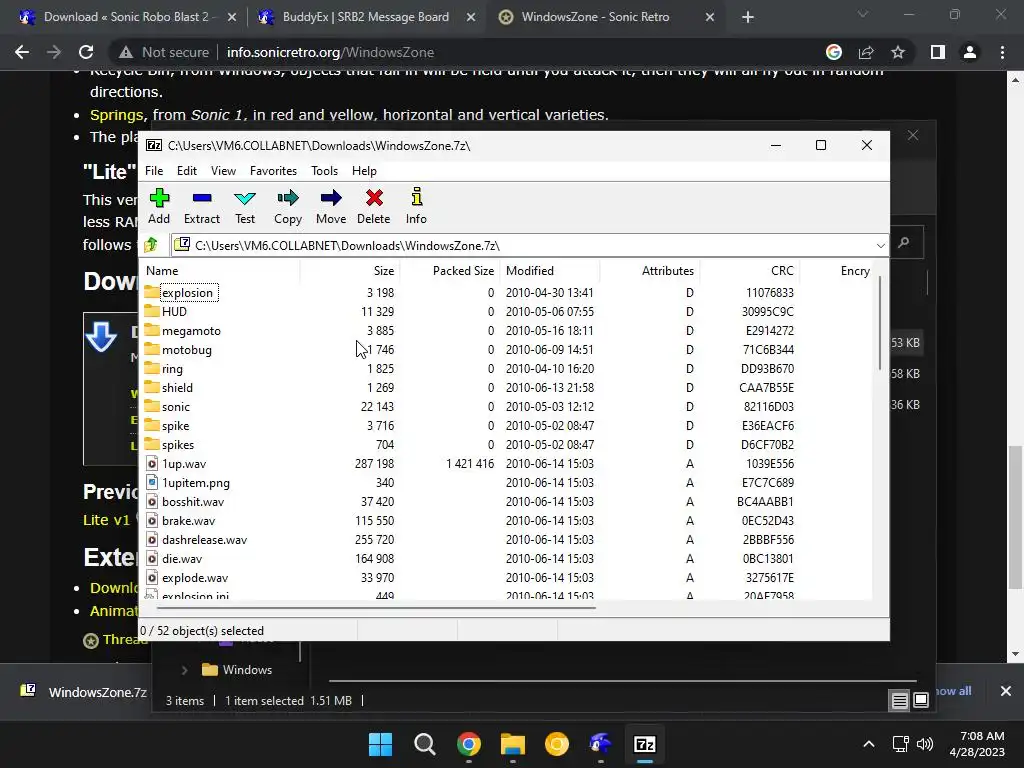Viewport: 1024px width, 768px height.
Task: Select the HUD folder
Action: point(174,312)
